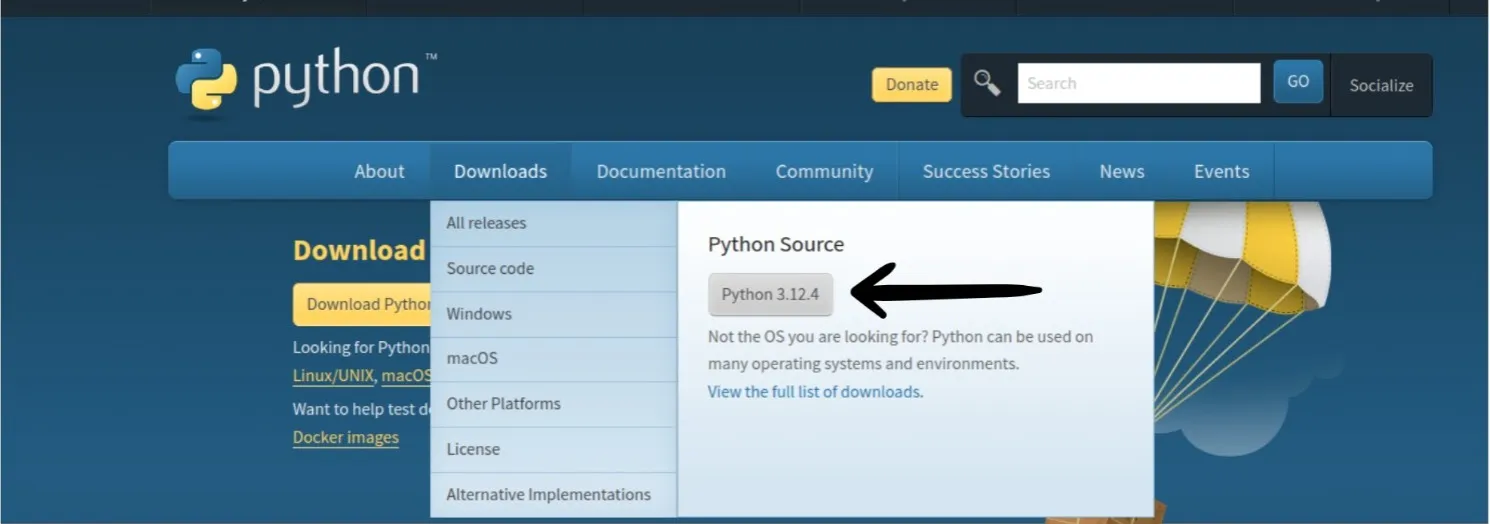Click the Python 3.12.4 download button
Viewport: 1490px width, 524px height.
(770, 294)
